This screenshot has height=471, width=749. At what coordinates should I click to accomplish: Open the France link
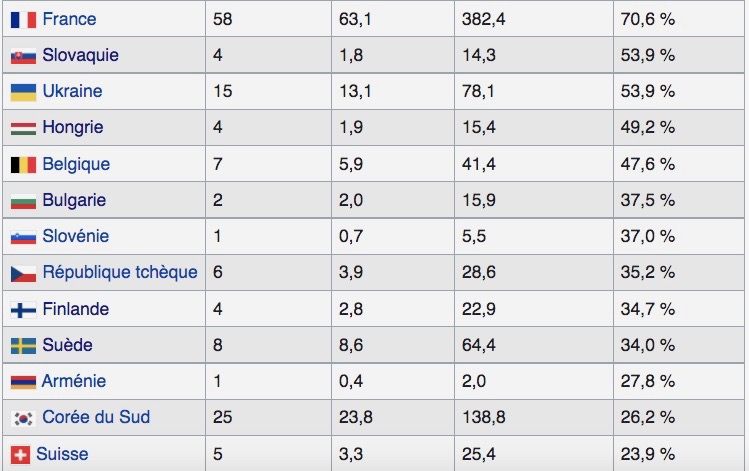[x=69, y=19]
